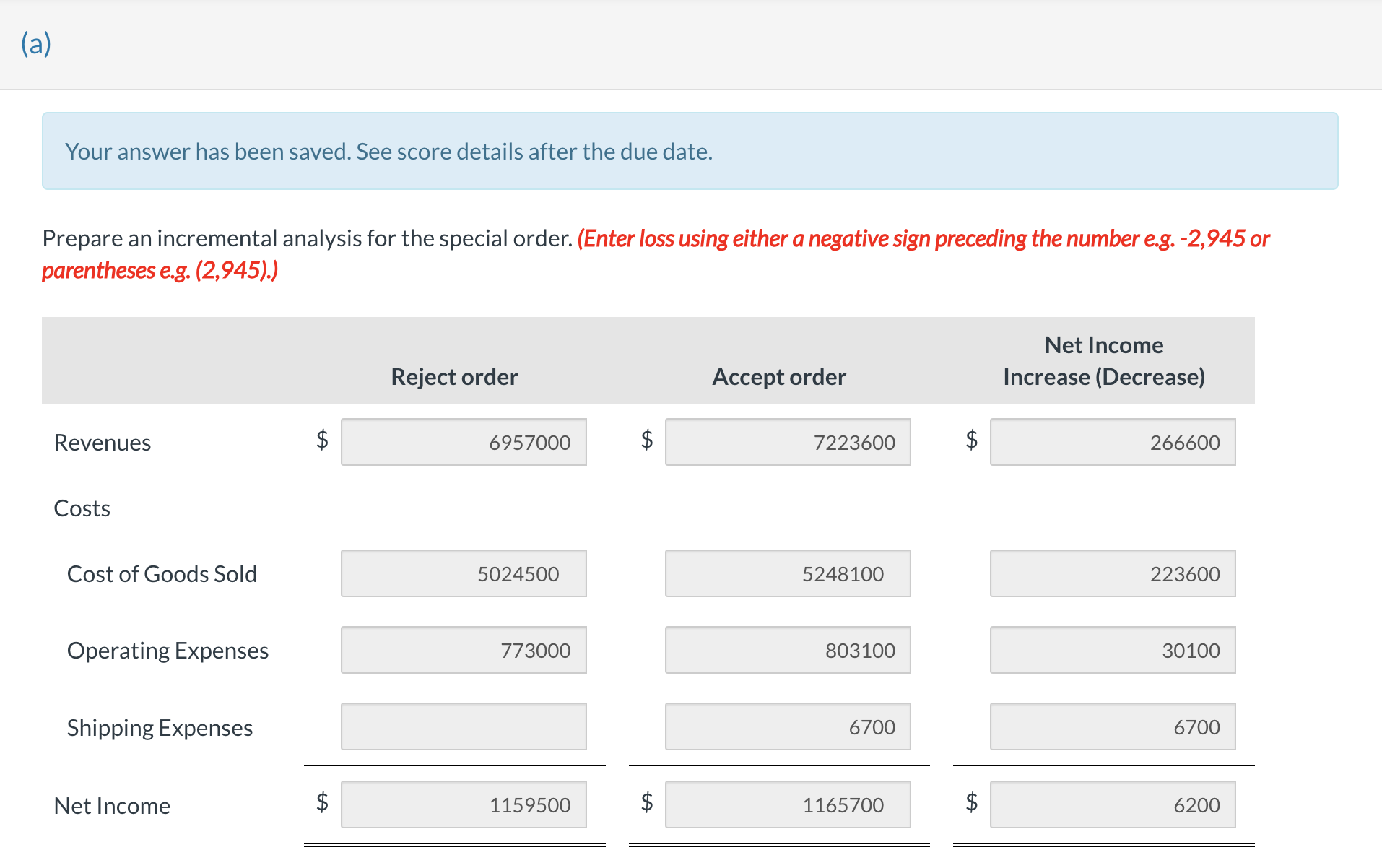Focus Operating Expenses Accept order field 803100

pyautogui.click(x=788, y=650)
